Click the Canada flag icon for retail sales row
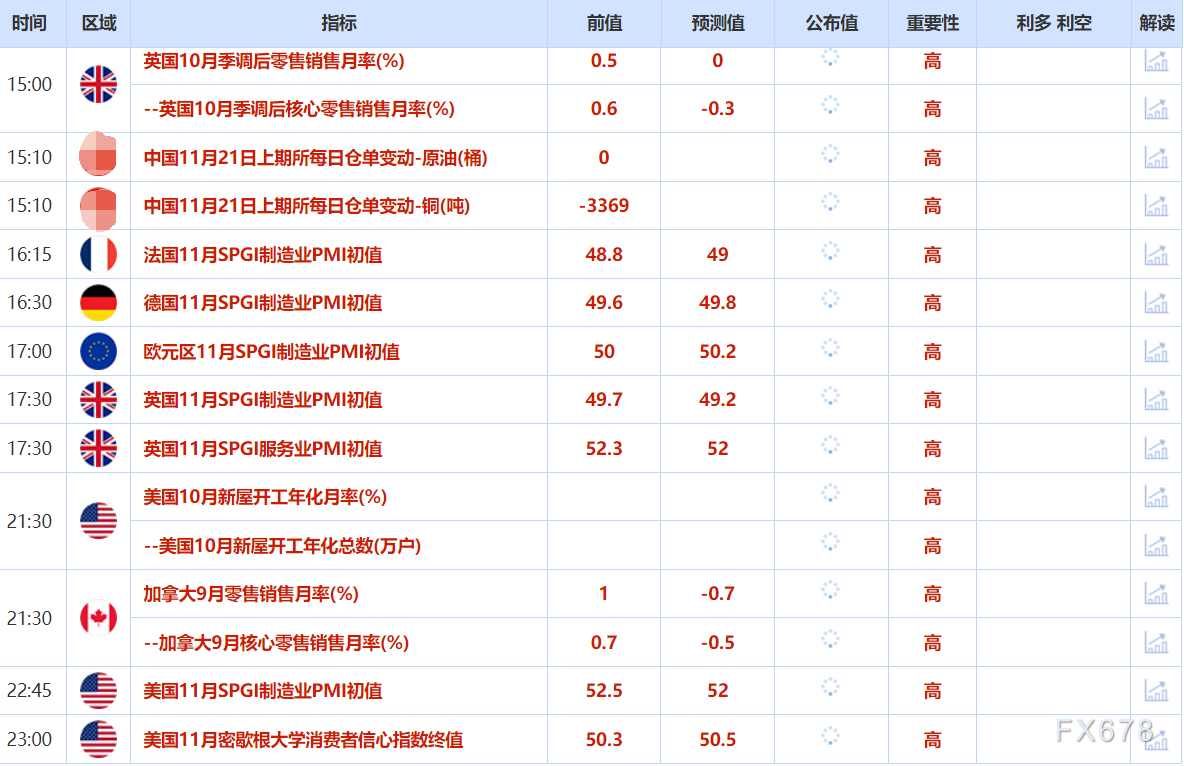Viewport: 1184px width, 766px height. click(x=98, y=618)
